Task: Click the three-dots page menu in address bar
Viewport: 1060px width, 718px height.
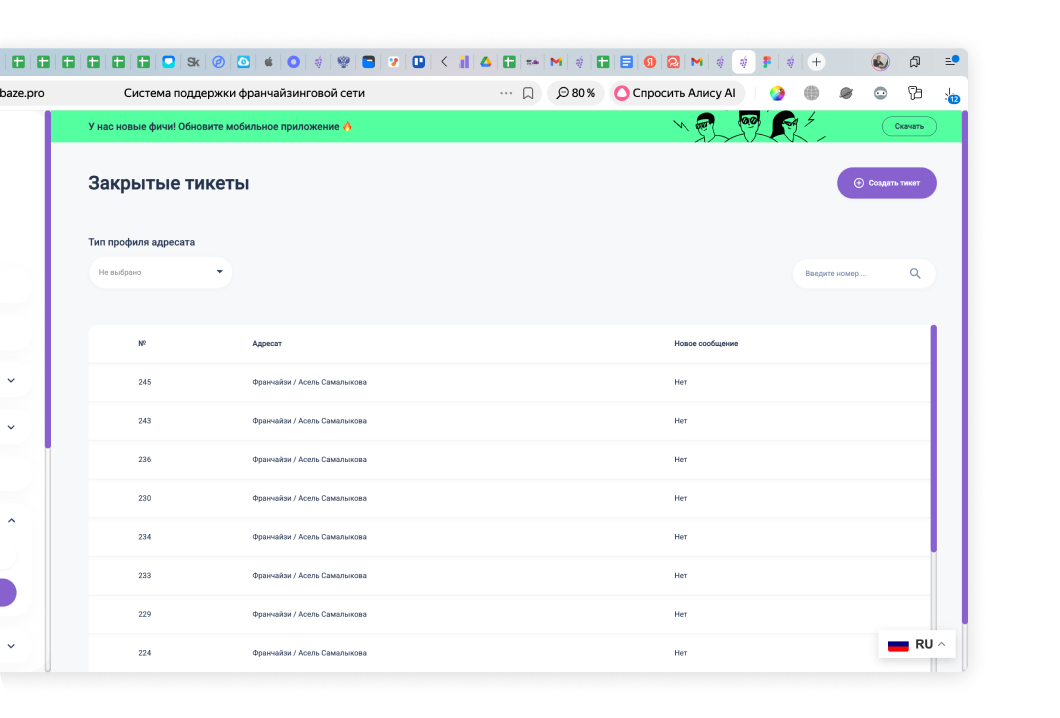Action: point(506,93)
